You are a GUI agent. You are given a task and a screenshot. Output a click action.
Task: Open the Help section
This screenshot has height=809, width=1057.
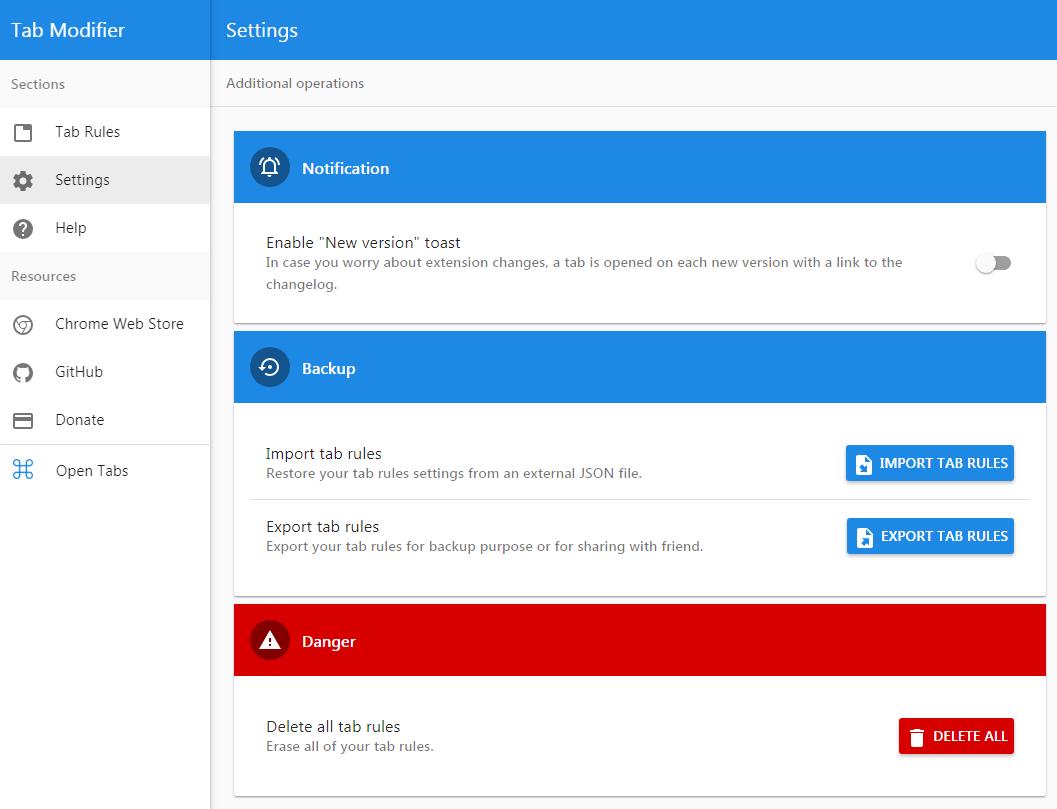71,228
